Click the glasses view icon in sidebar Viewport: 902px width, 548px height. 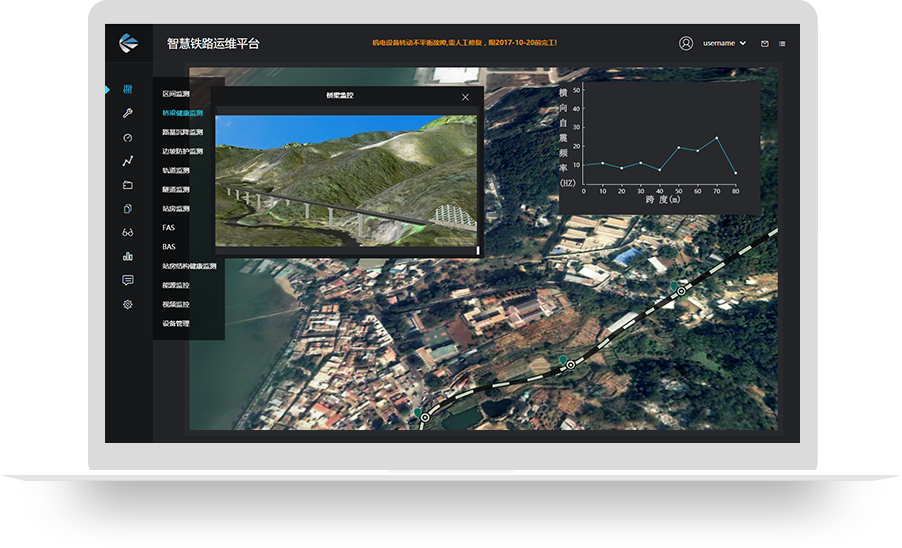(128, 232)
